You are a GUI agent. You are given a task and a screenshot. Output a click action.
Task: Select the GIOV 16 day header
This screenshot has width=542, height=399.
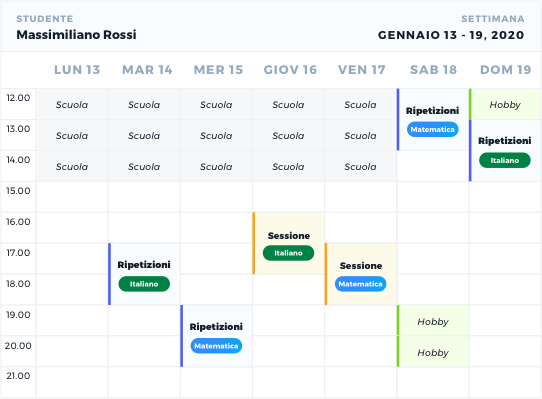[290, 70]
